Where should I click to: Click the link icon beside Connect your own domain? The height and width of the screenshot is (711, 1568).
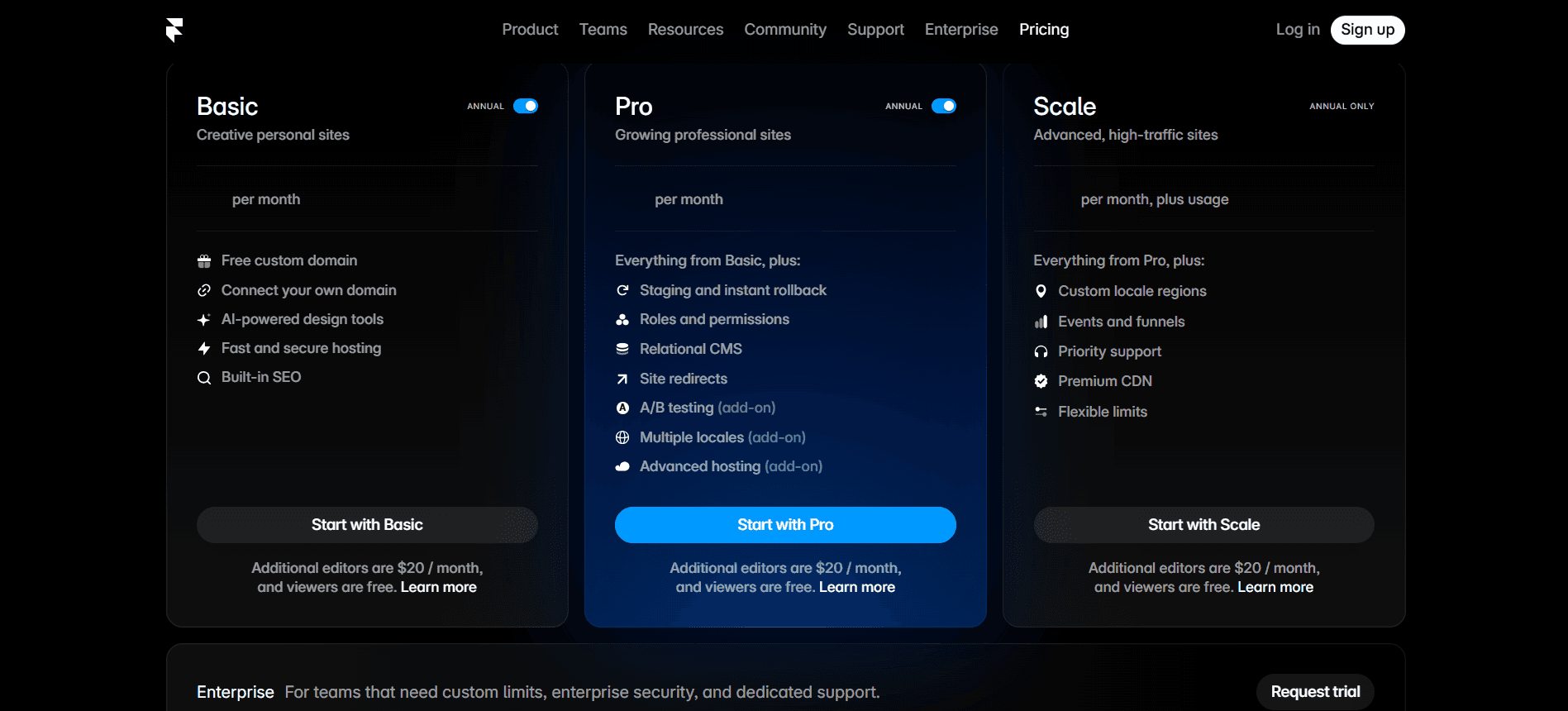point(204,290)
